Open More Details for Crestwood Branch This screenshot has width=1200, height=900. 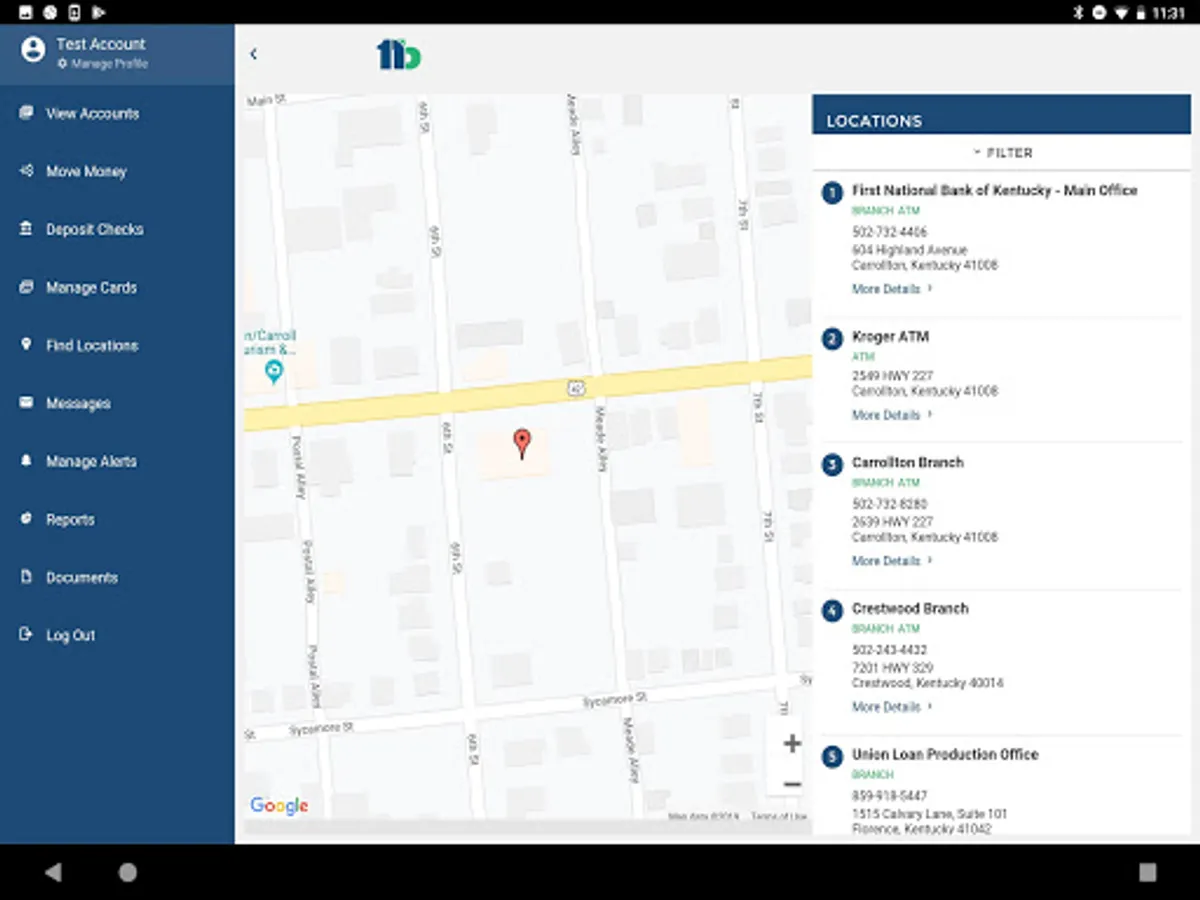click(x=891, y=707)
